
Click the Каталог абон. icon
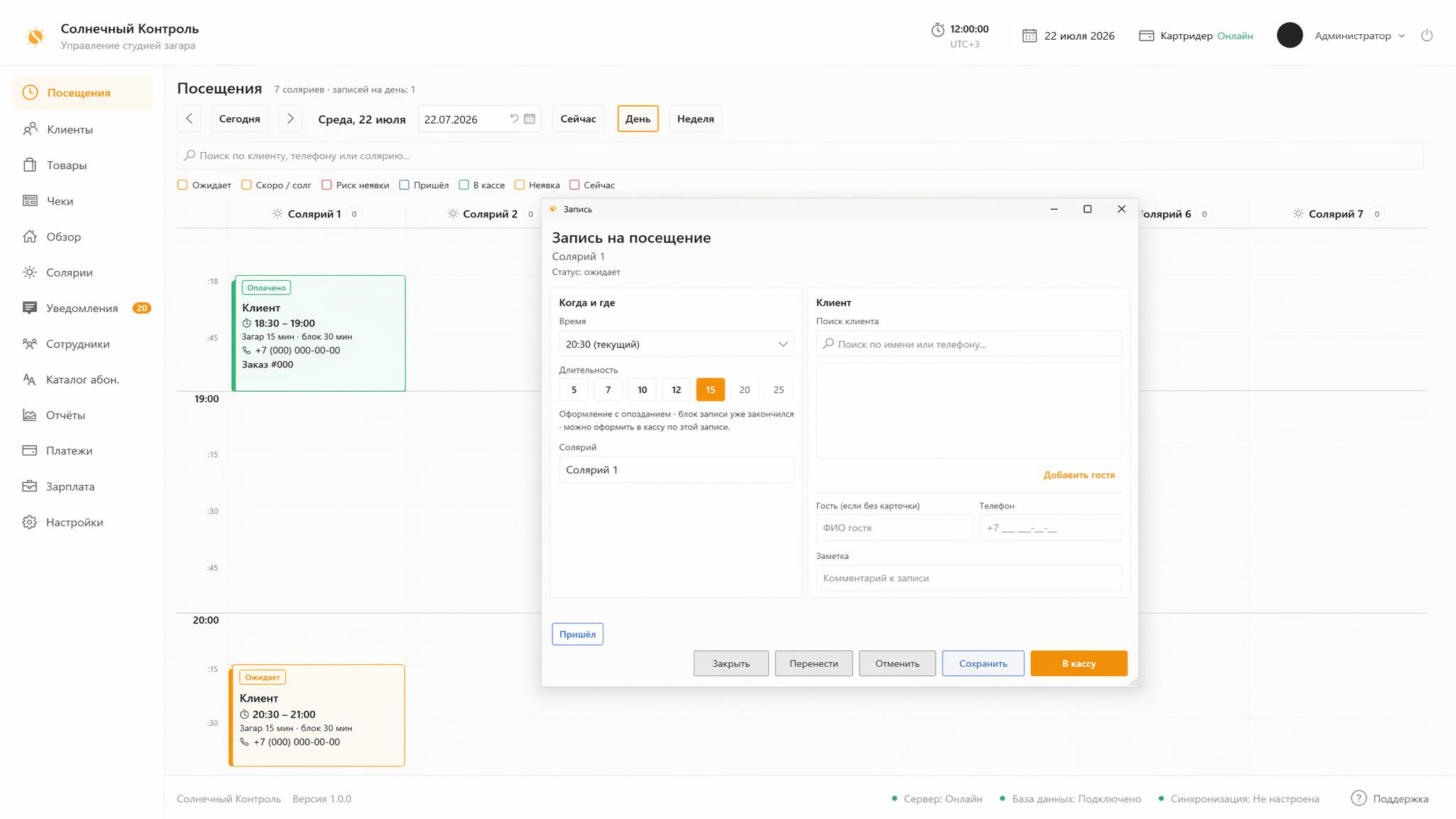[30, 380]
